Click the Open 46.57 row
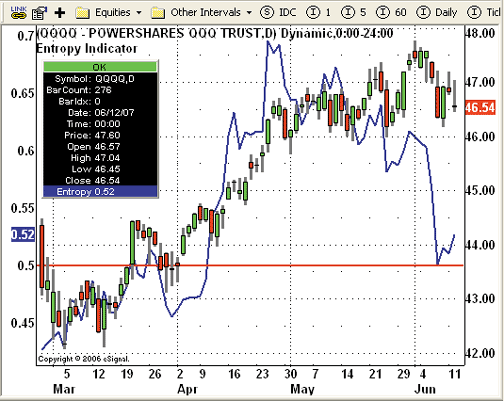 100,147
